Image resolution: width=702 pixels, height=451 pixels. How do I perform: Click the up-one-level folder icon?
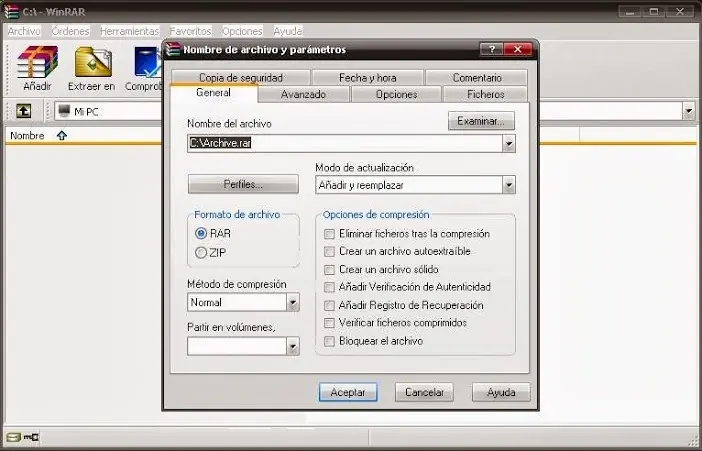23,111
